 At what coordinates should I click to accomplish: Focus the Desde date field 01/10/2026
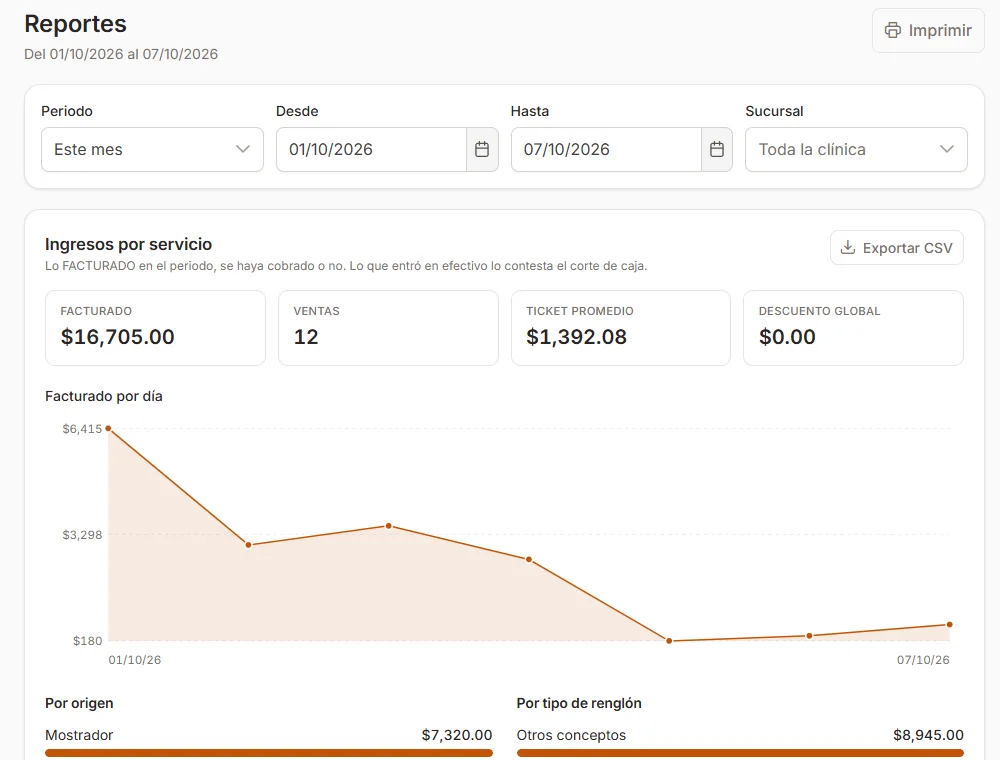coord(371,149)
